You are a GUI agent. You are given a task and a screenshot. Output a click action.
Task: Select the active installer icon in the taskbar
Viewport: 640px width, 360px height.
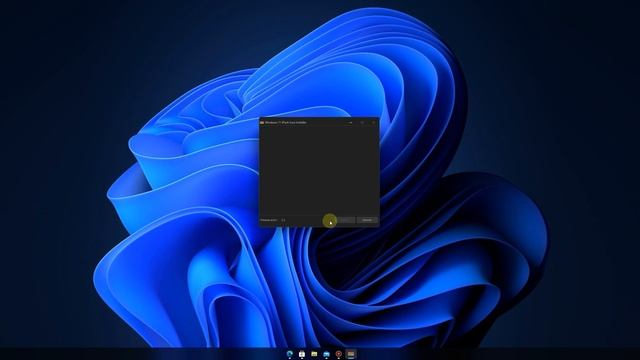(x=351, y=354)
